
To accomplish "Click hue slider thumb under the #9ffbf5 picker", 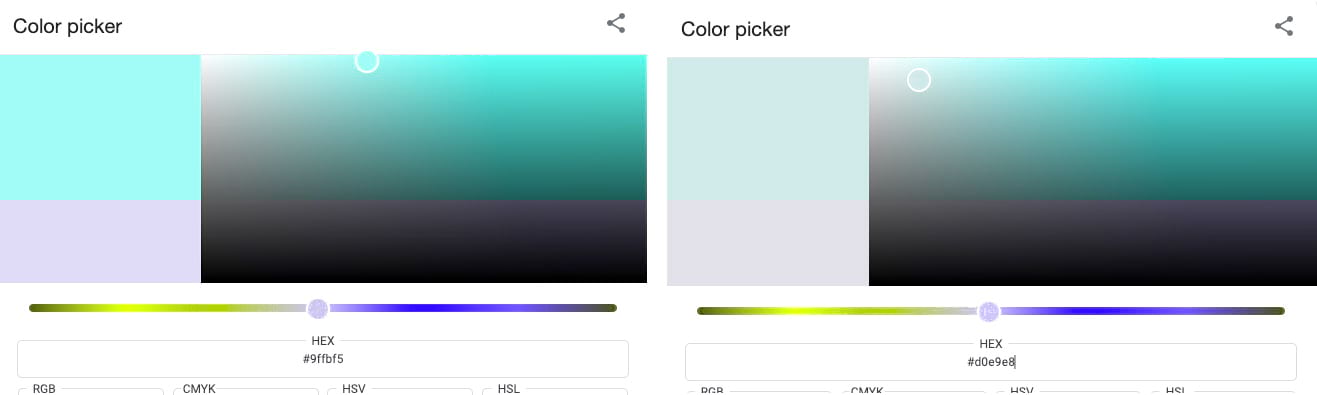I will pyautogui.click(x=318, y=308).
